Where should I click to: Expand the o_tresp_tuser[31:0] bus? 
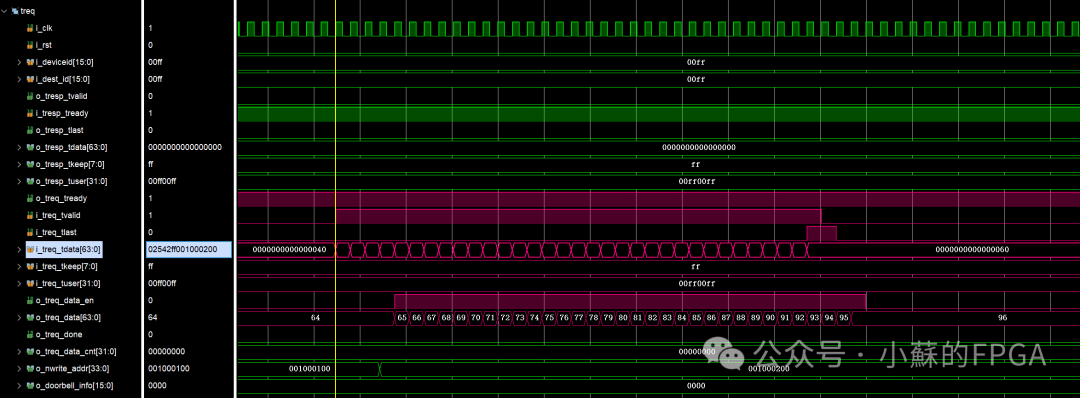coord(19,181)
